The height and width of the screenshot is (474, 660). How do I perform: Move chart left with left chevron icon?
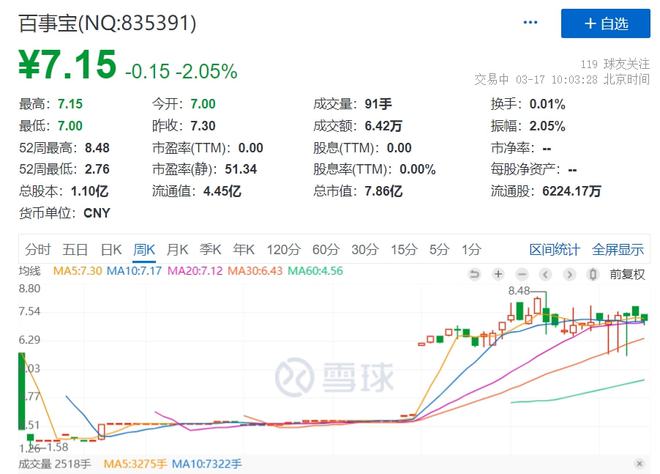point(546,274)
